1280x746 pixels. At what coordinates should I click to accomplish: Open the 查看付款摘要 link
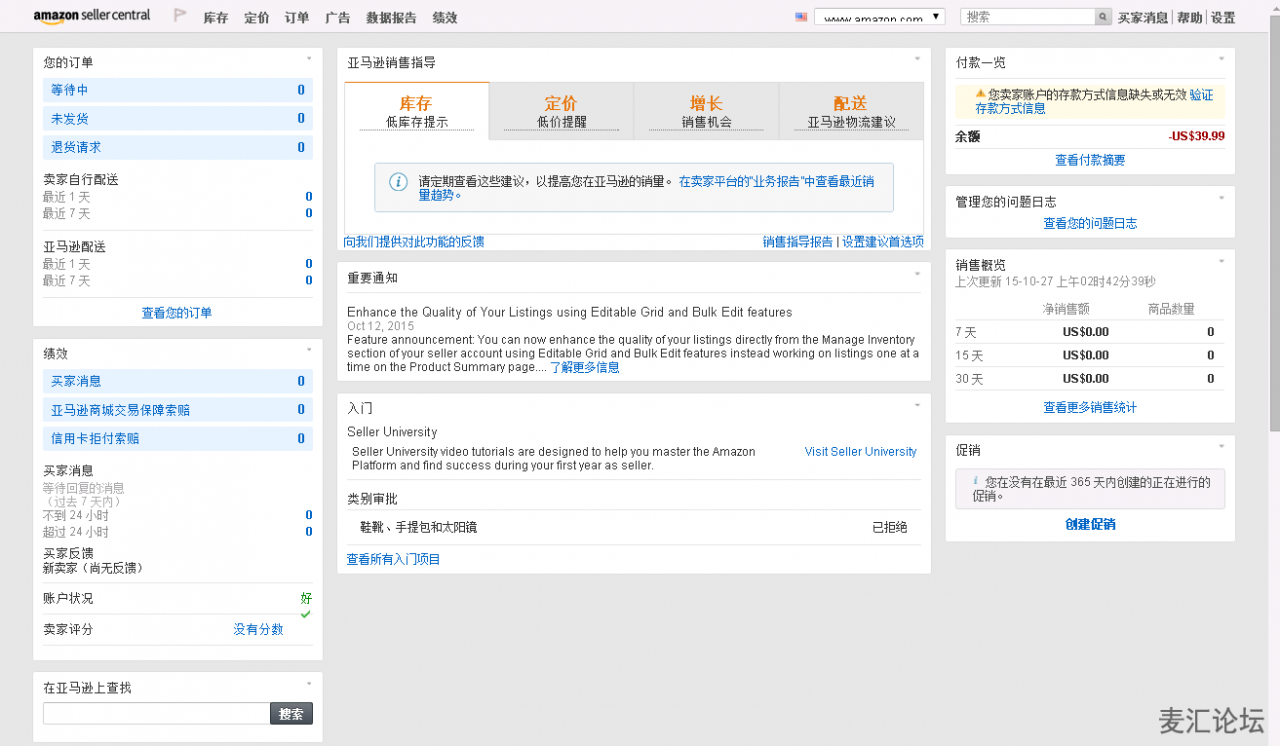click(1090, 160)
